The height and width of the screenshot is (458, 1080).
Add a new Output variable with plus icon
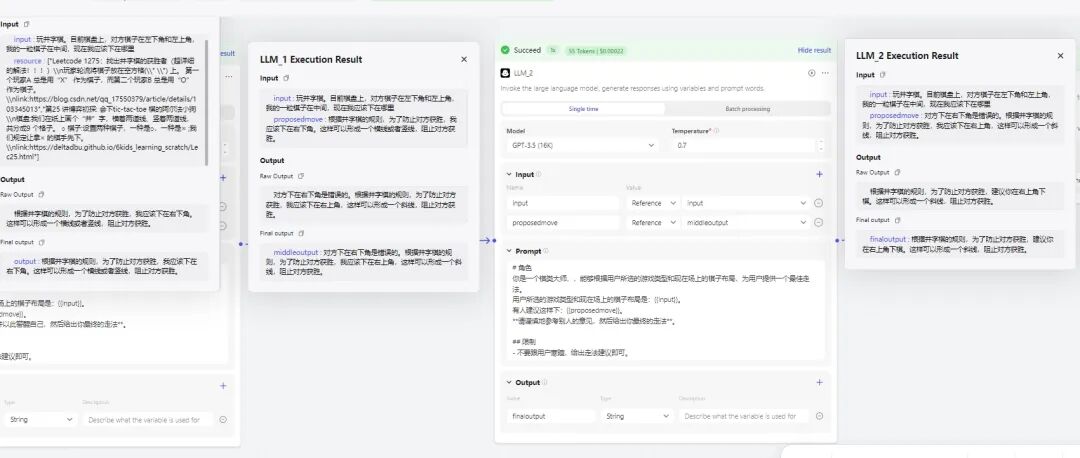tap(819, 382)
